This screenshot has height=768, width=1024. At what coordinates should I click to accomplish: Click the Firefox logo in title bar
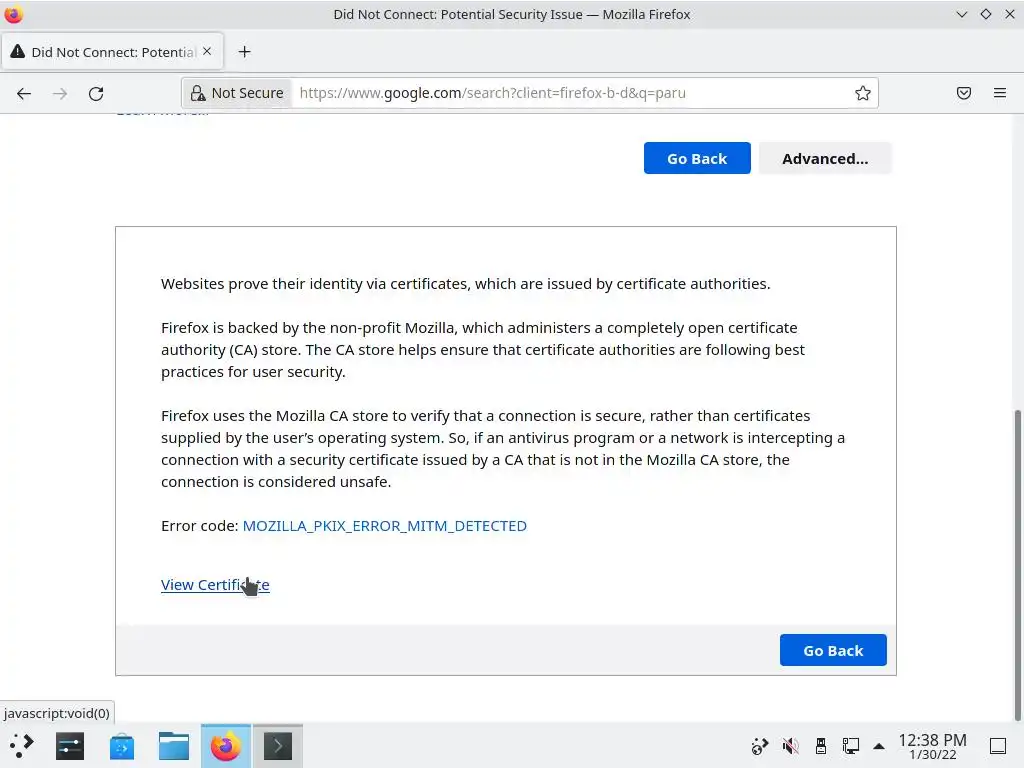click(x=13, y=14)
